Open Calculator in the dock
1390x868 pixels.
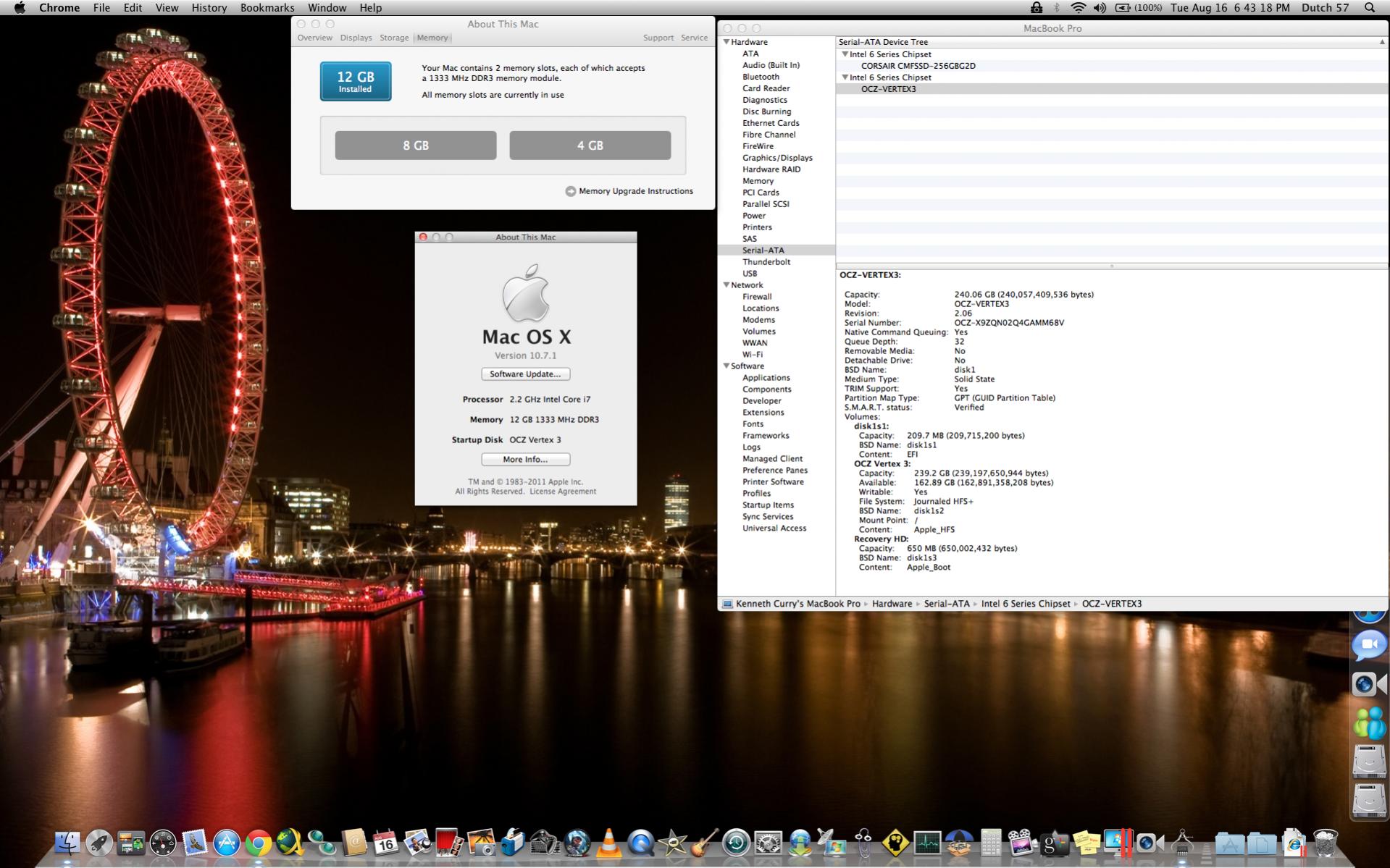[990, 843]
